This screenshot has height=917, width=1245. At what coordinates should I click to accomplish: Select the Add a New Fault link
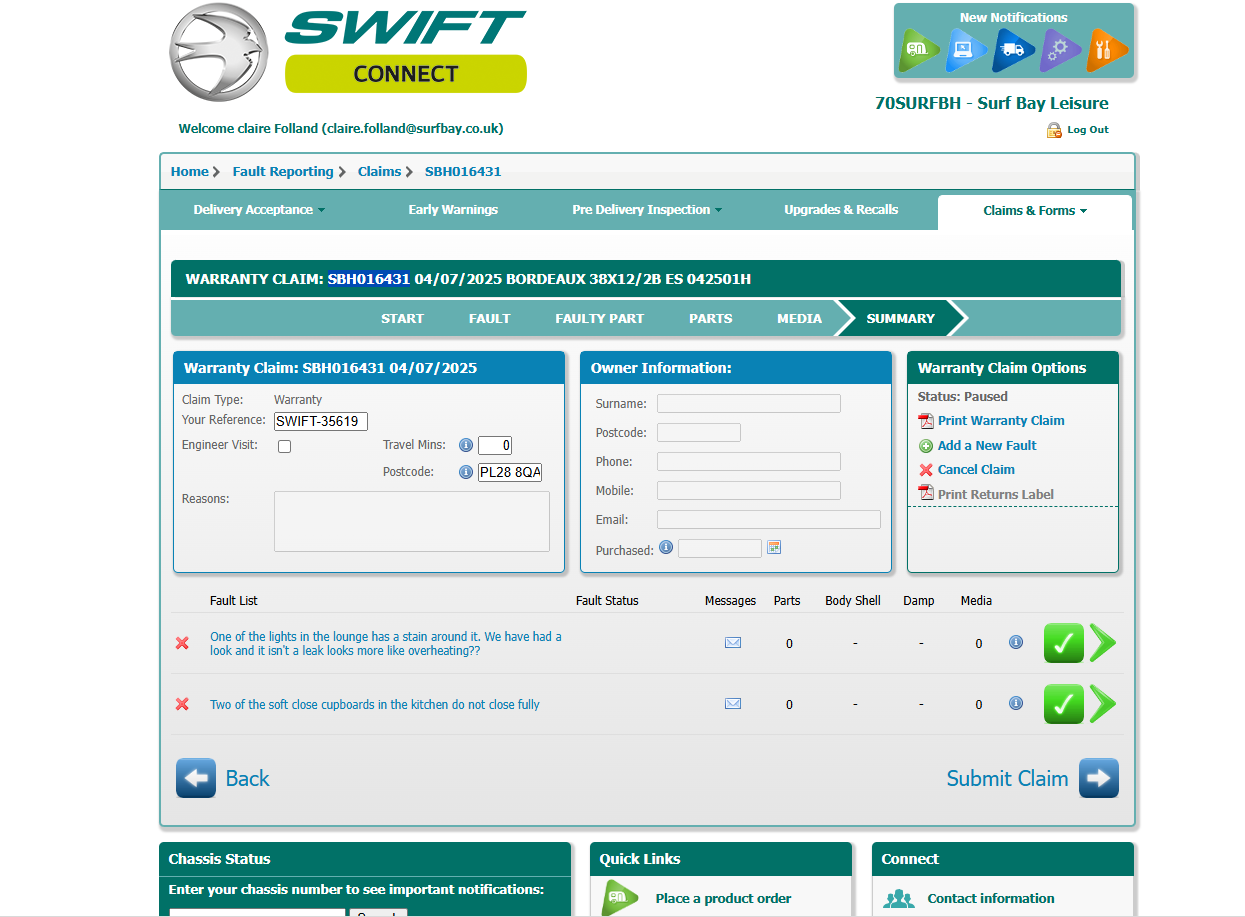coord(987,446)
